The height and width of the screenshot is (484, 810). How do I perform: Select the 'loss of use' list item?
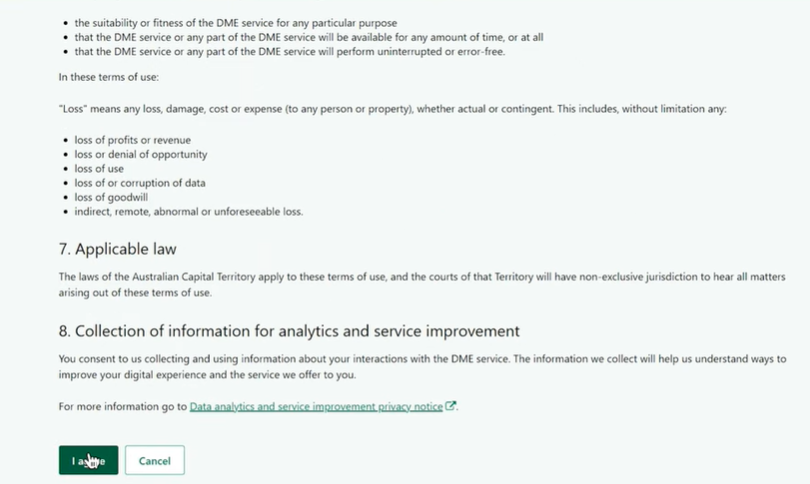point(99,169)
